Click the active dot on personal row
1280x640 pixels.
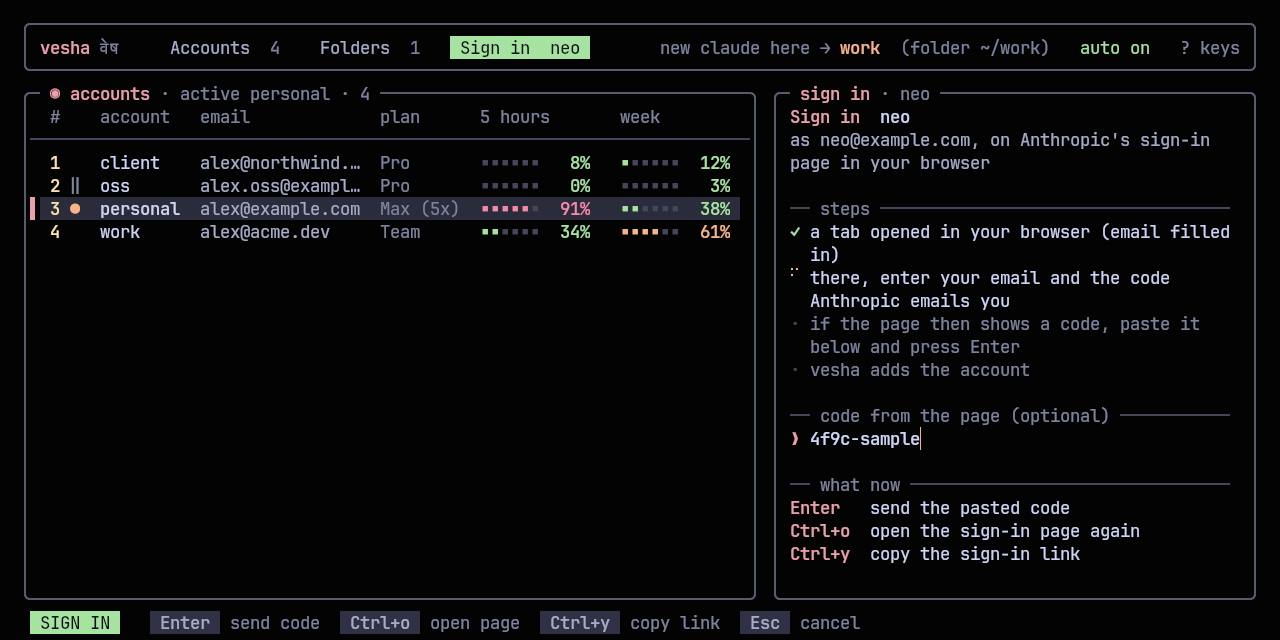[x=75, y=209]
